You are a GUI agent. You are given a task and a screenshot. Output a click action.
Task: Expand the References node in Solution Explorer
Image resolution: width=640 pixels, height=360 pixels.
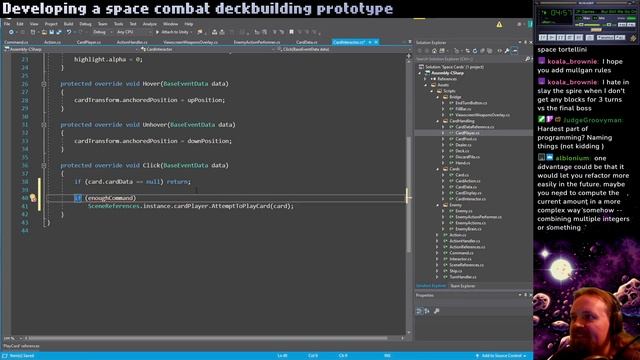426,79
